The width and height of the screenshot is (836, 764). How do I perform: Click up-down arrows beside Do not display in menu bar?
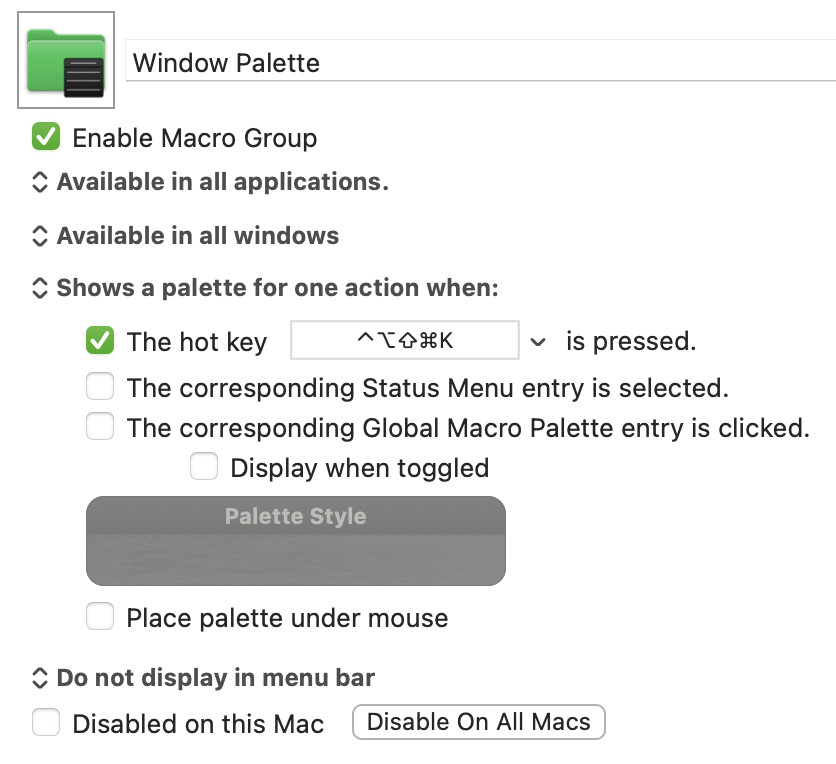40,678
